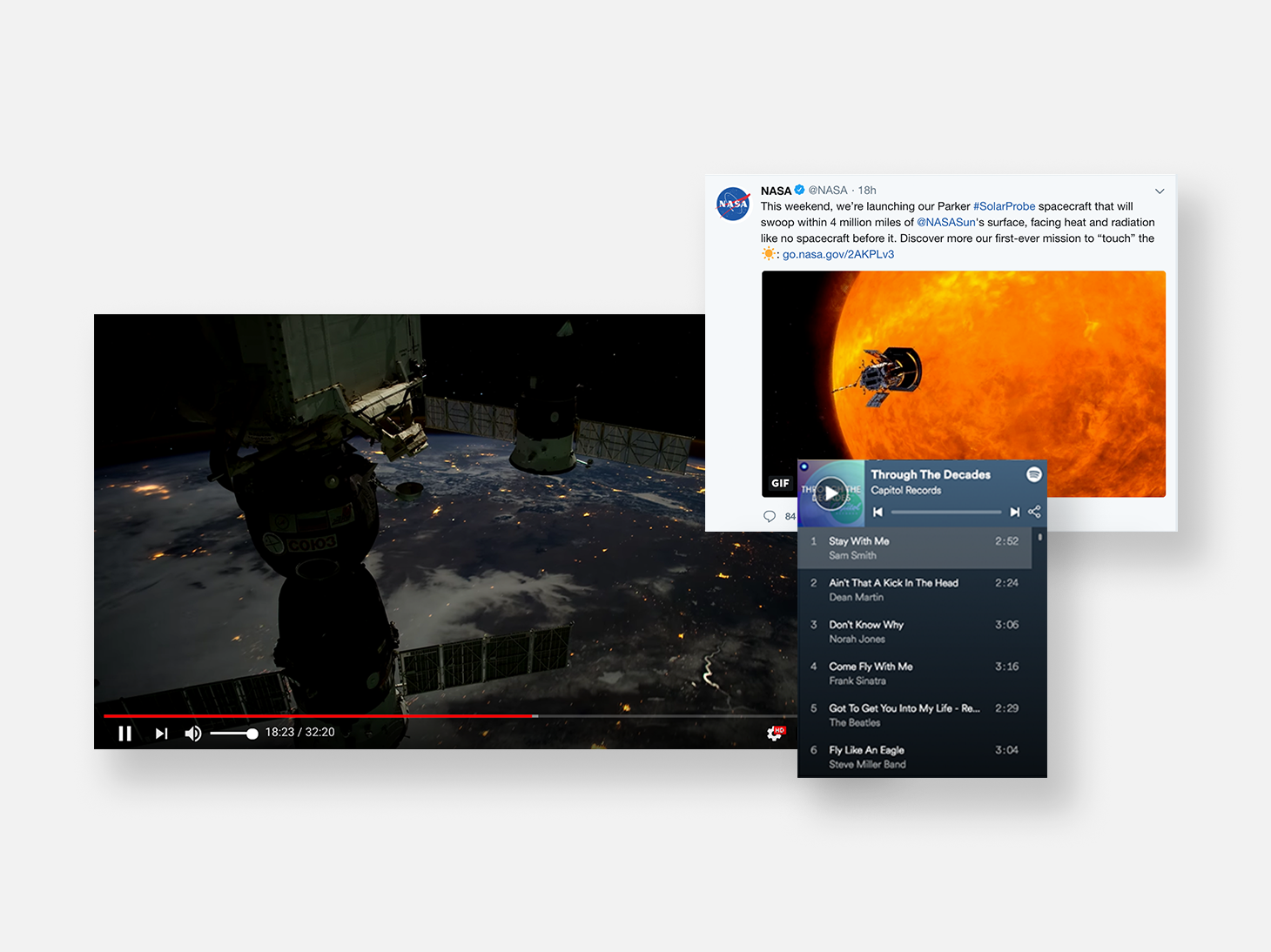Mute the video volume speaker icon

[193, 734]
